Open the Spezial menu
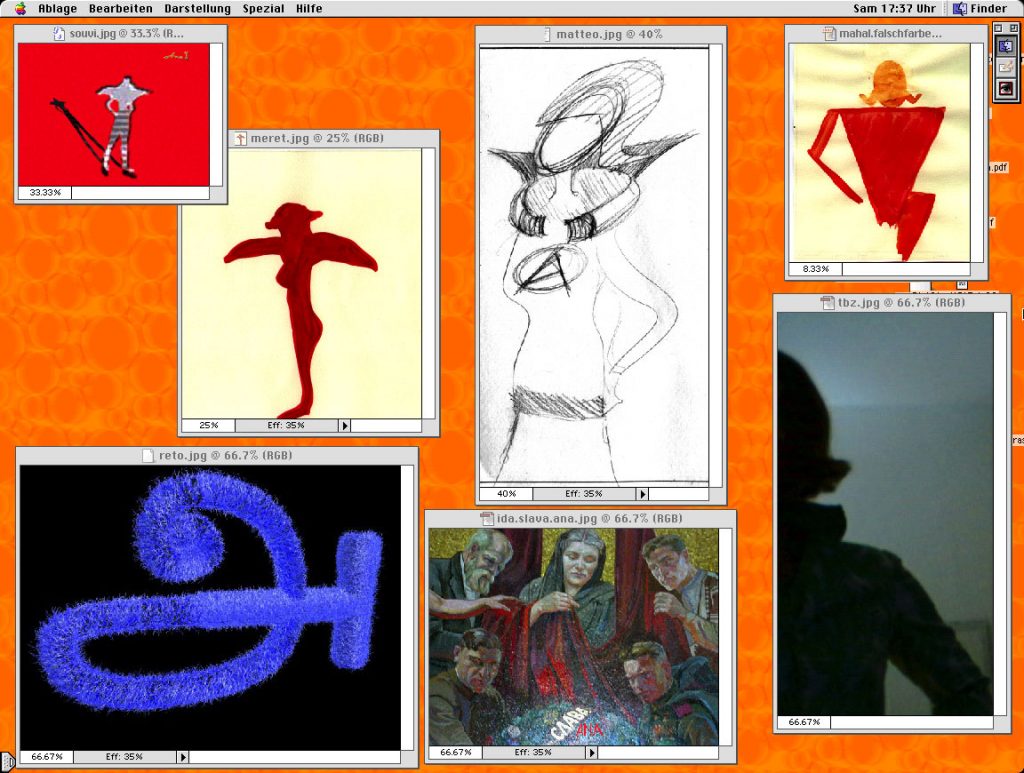The width and height of the screenshot is (1024, 773). (x=262, y=9)
